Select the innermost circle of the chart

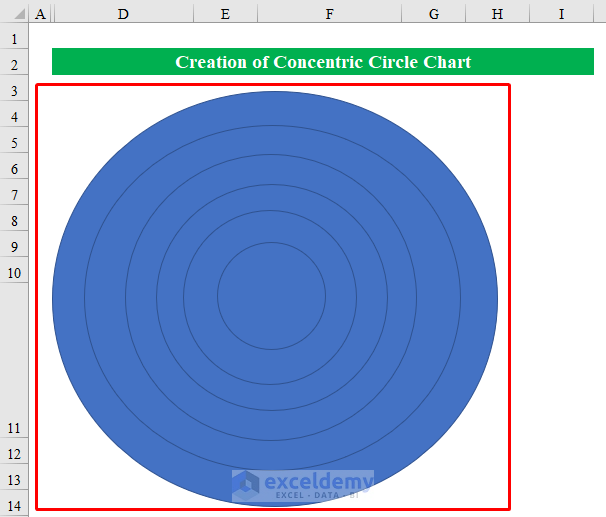(272, 296)
